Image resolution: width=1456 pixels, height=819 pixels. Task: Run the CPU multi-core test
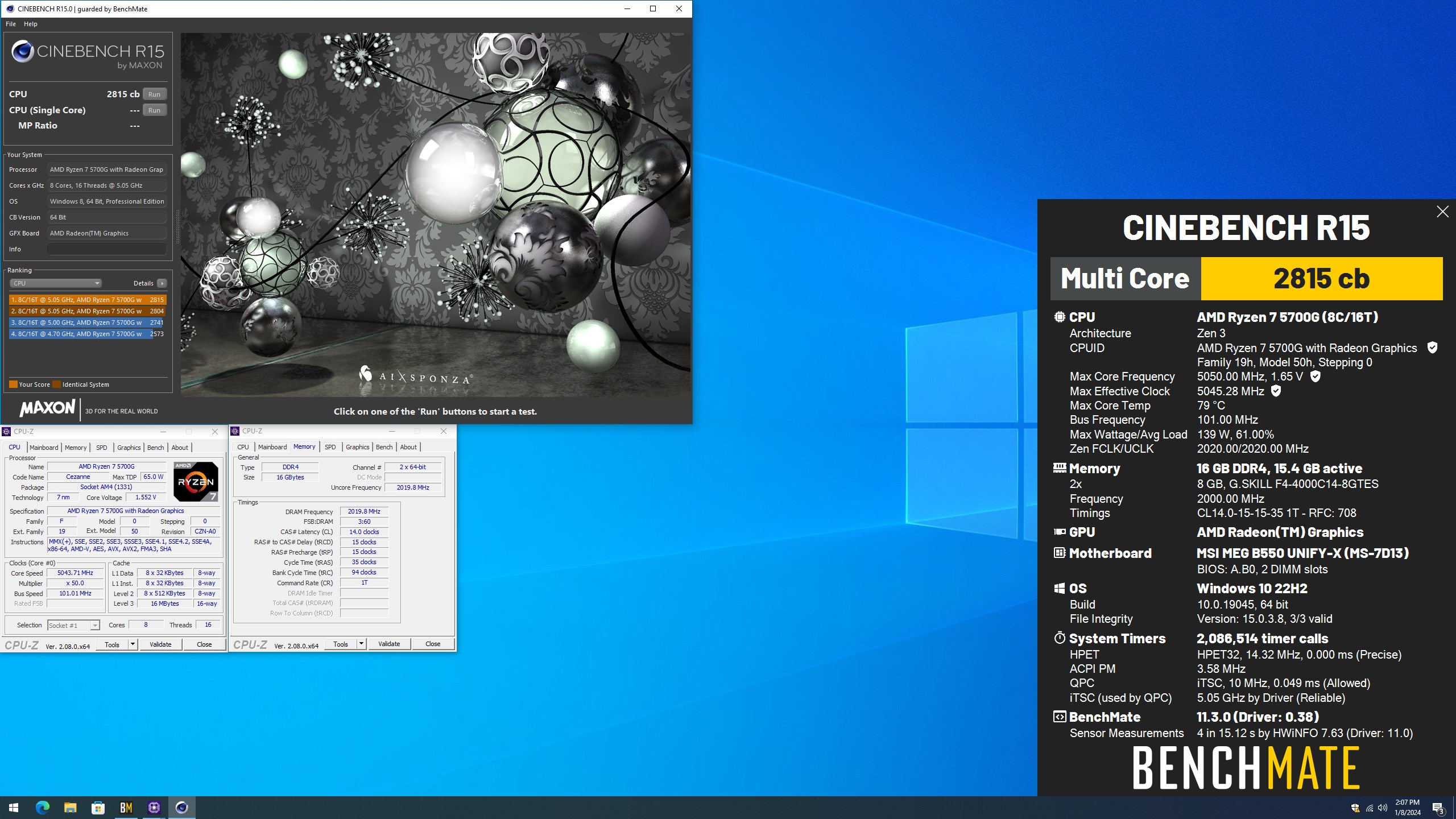click(x=154, y=94)
